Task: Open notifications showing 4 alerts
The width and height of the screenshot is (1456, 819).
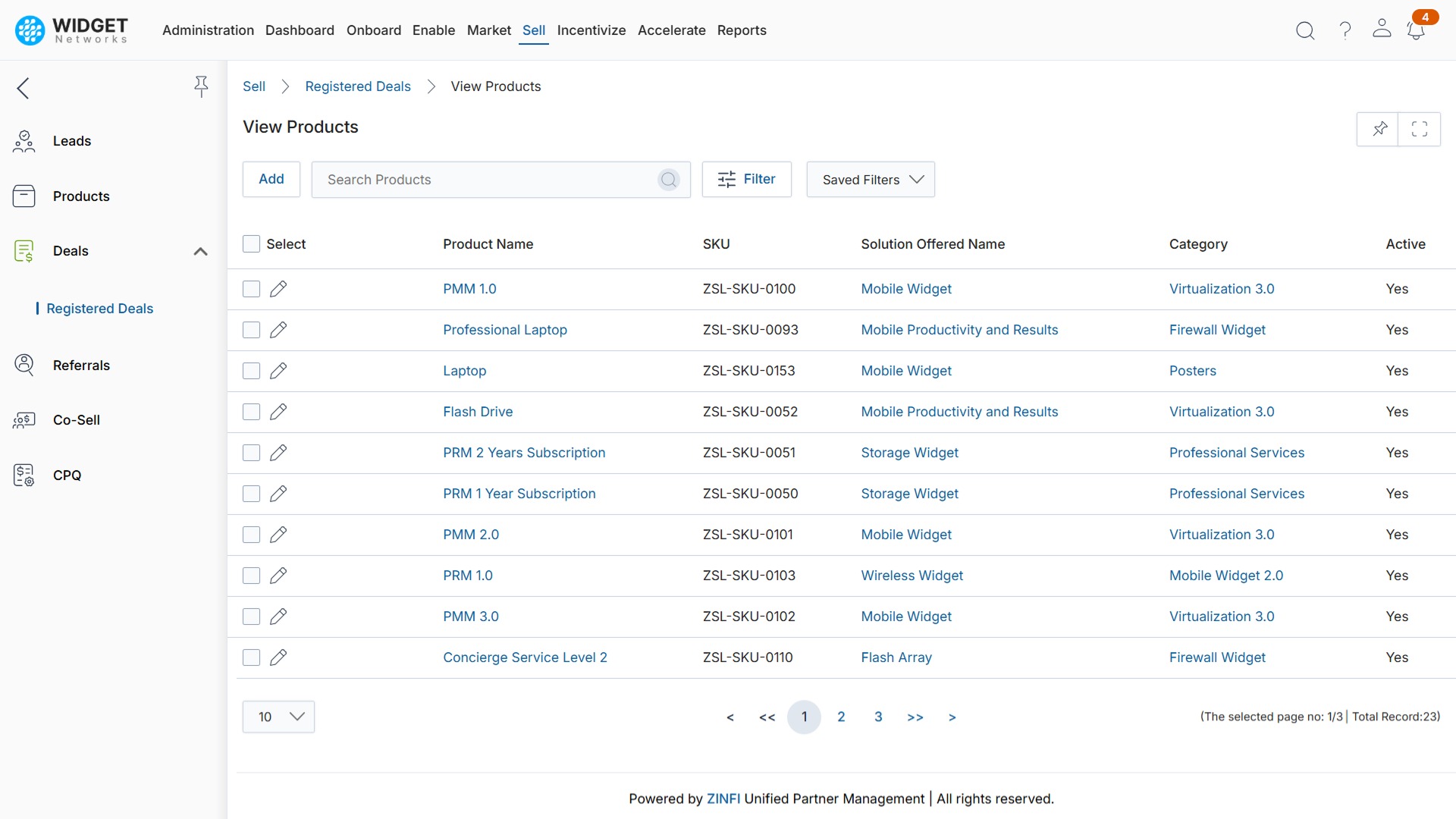Action: click(x=1417, y=30)
